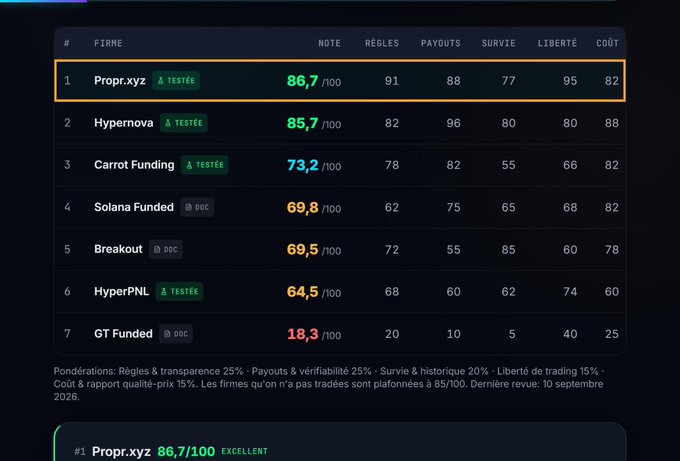Click HyperPNL's Liberté value 74
The height and width of the screenshot is (461, 680).
[570, 291]
